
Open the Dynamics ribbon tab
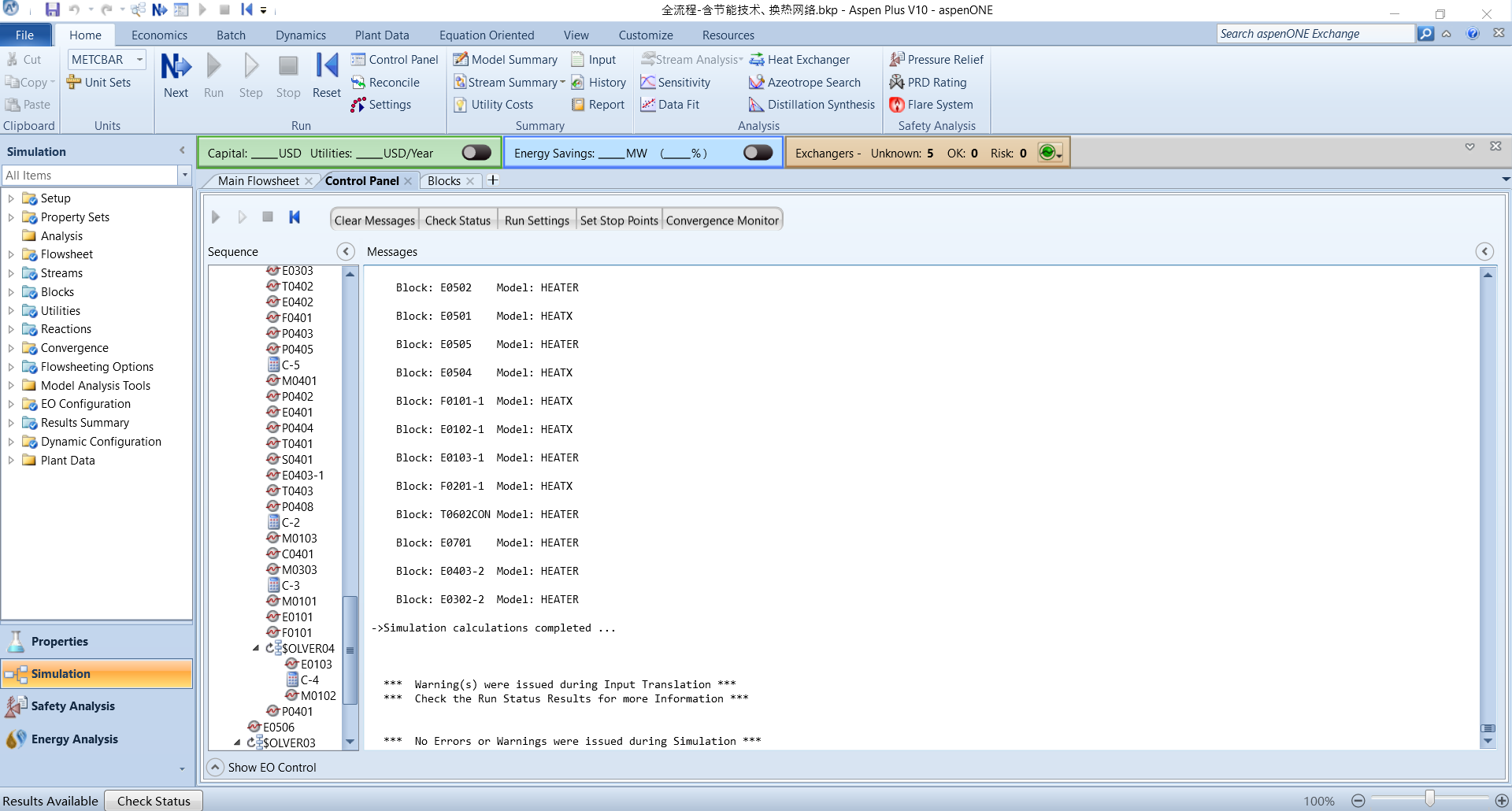pyautogui.click(x=301, y=35)
